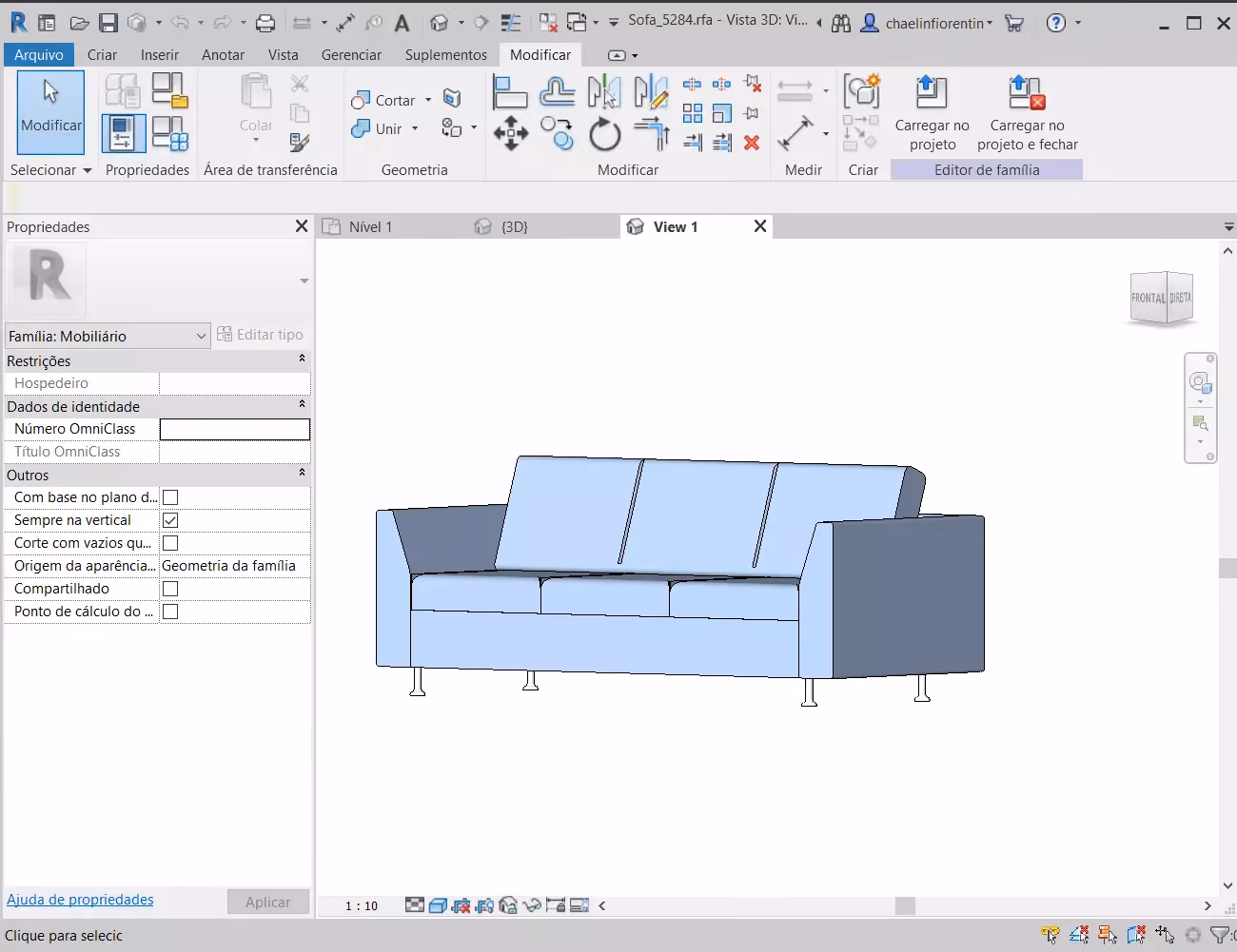Viewport: 1237px width, 952px height.
Task: Collapse the Dados de identidade section
Action: 302,405
